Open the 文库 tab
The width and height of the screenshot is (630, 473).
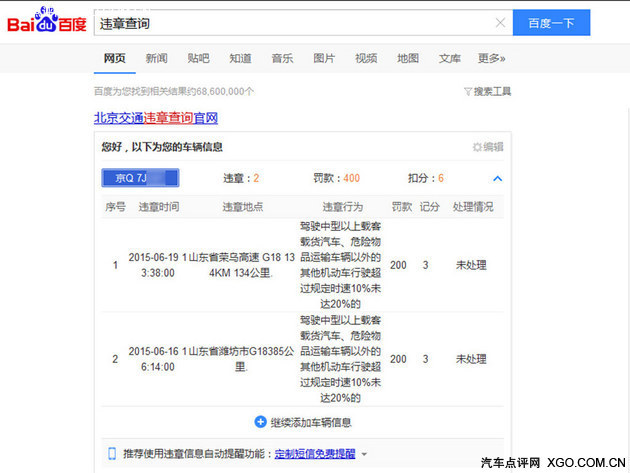(x=450, y=58)
